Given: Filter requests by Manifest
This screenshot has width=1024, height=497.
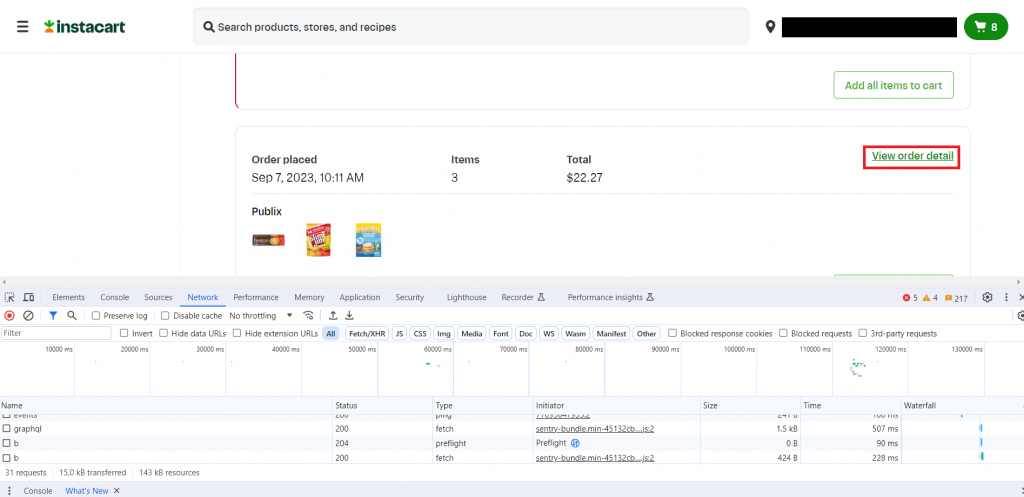Looking at the screenshot, I should (x=611, y=333).
